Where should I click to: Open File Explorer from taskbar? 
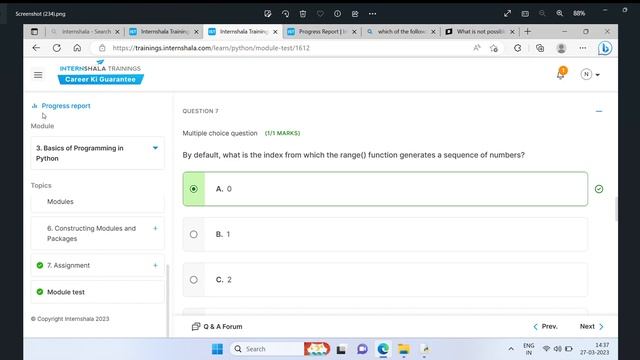404,349
